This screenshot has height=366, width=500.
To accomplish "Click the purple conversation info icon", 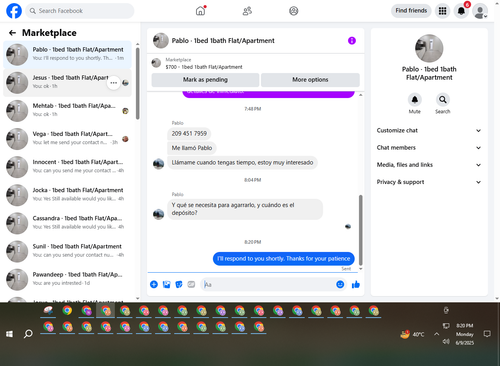I will 352,41.
